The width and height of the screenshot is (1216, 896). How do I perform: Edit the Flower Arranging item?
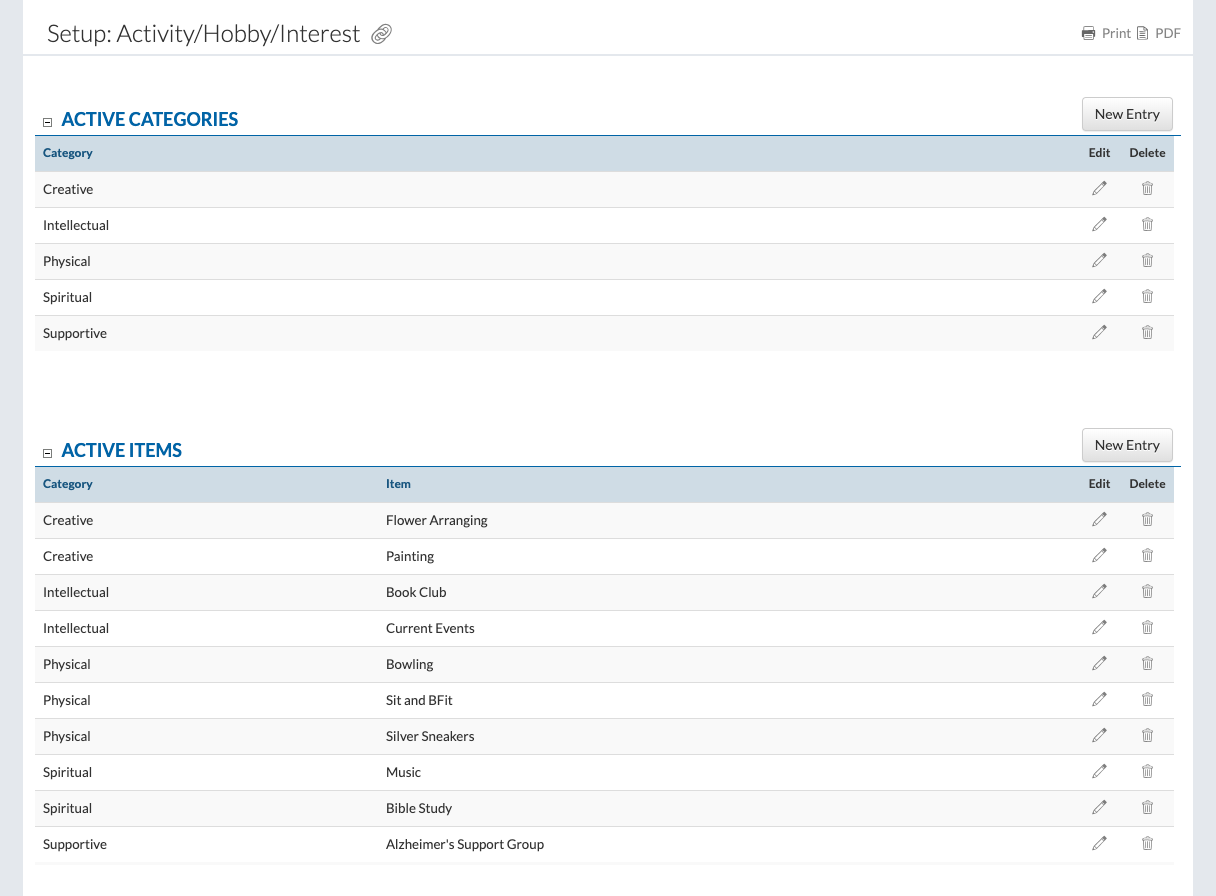point(1099,520)
